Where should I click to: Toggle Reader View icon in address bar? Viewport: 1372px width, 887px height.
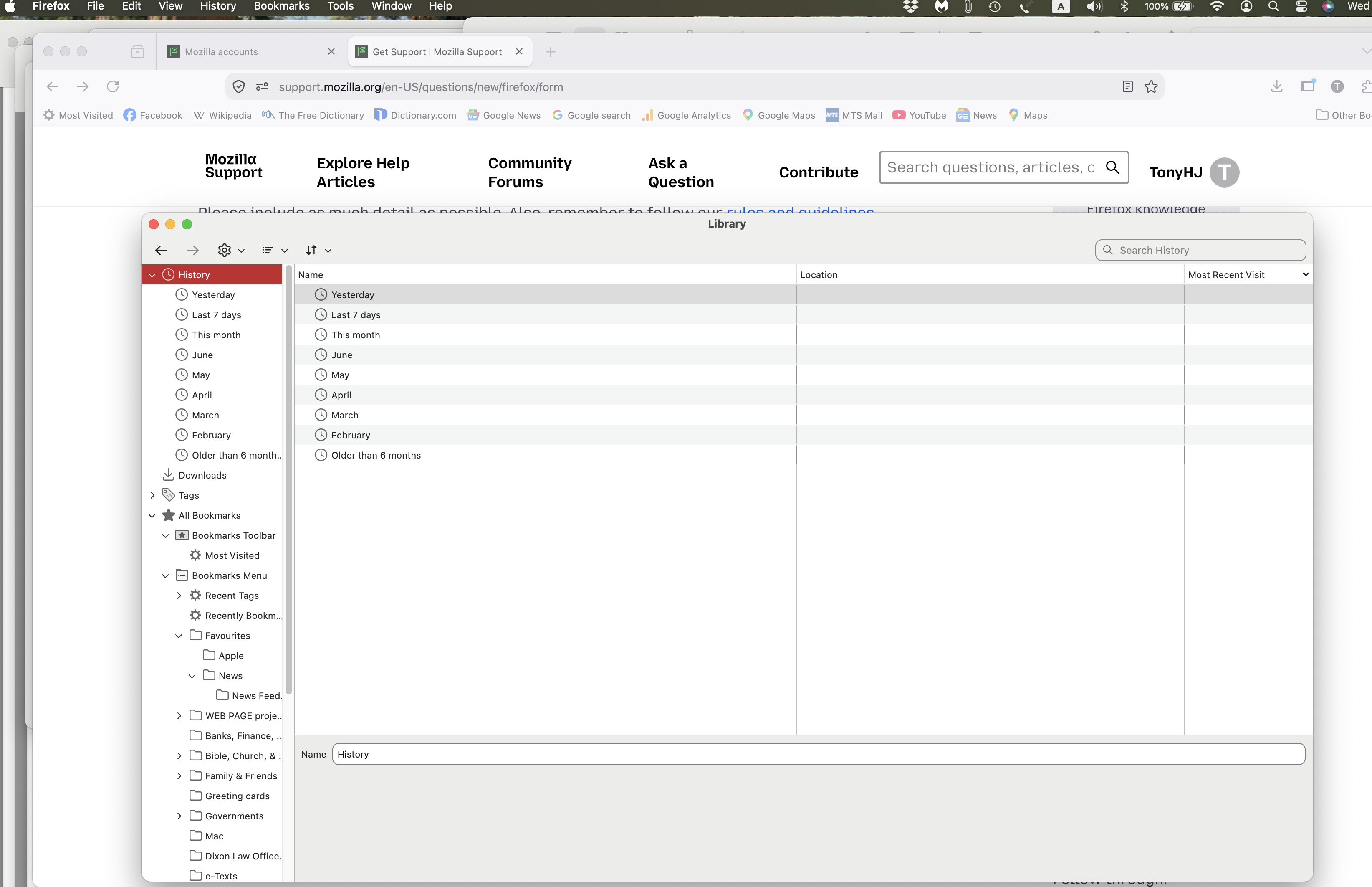(1127, 86)
